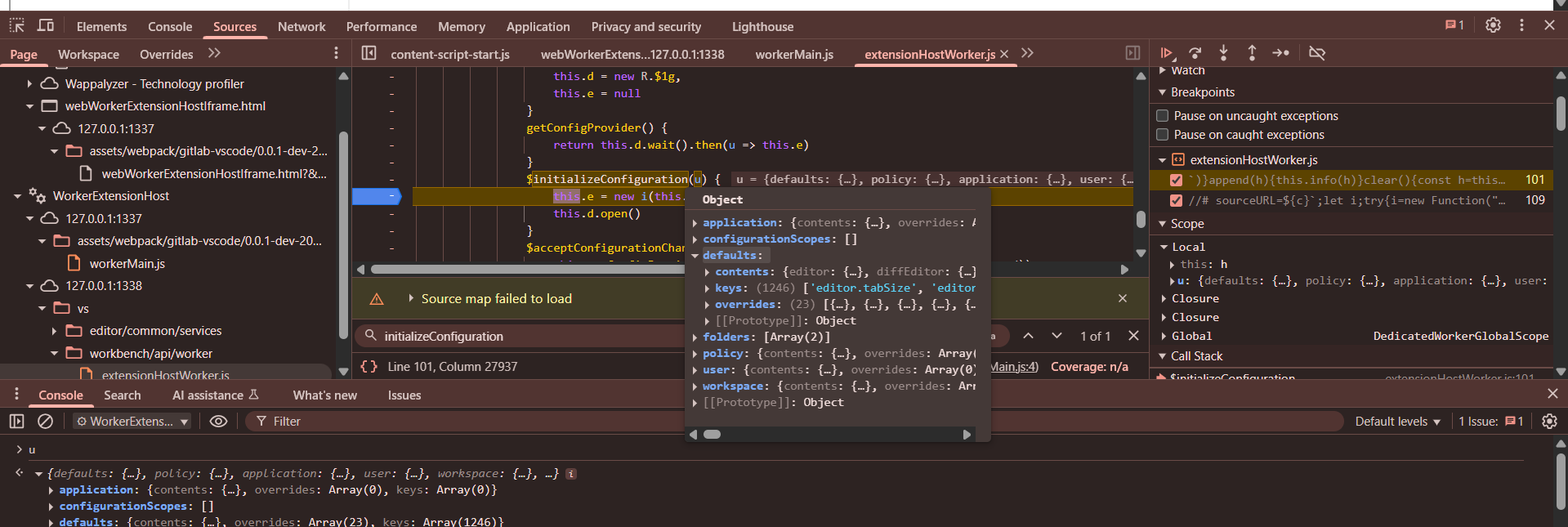Screen dimensions: 1568x527
Task: Close the console drawer
Action: click(x=1552, y=394)
